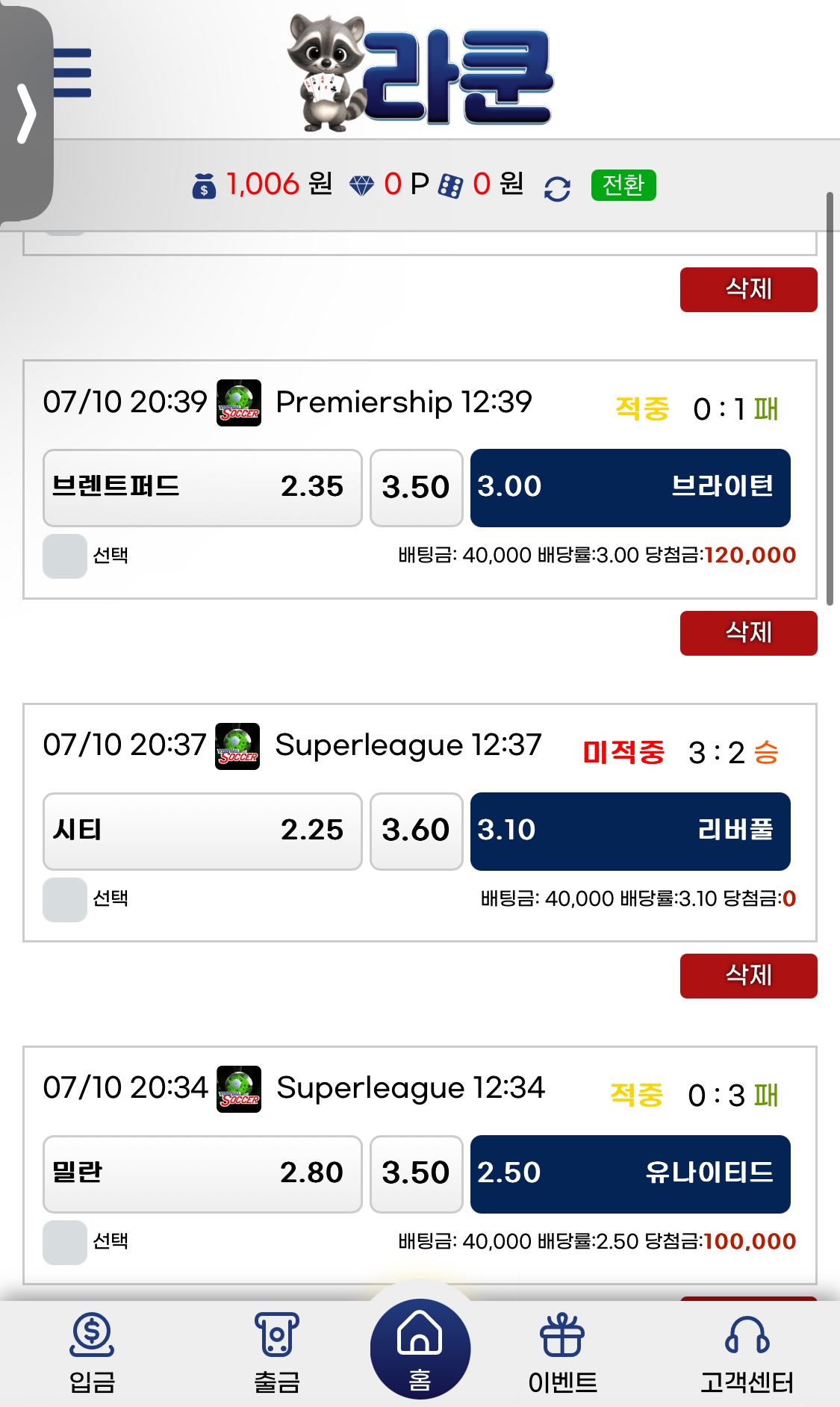Expand the left side panel arrow

[27, 114]
